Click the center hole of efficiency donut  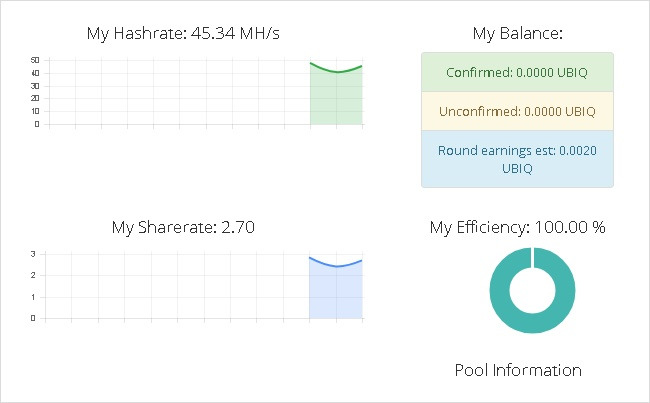(532, 290)
